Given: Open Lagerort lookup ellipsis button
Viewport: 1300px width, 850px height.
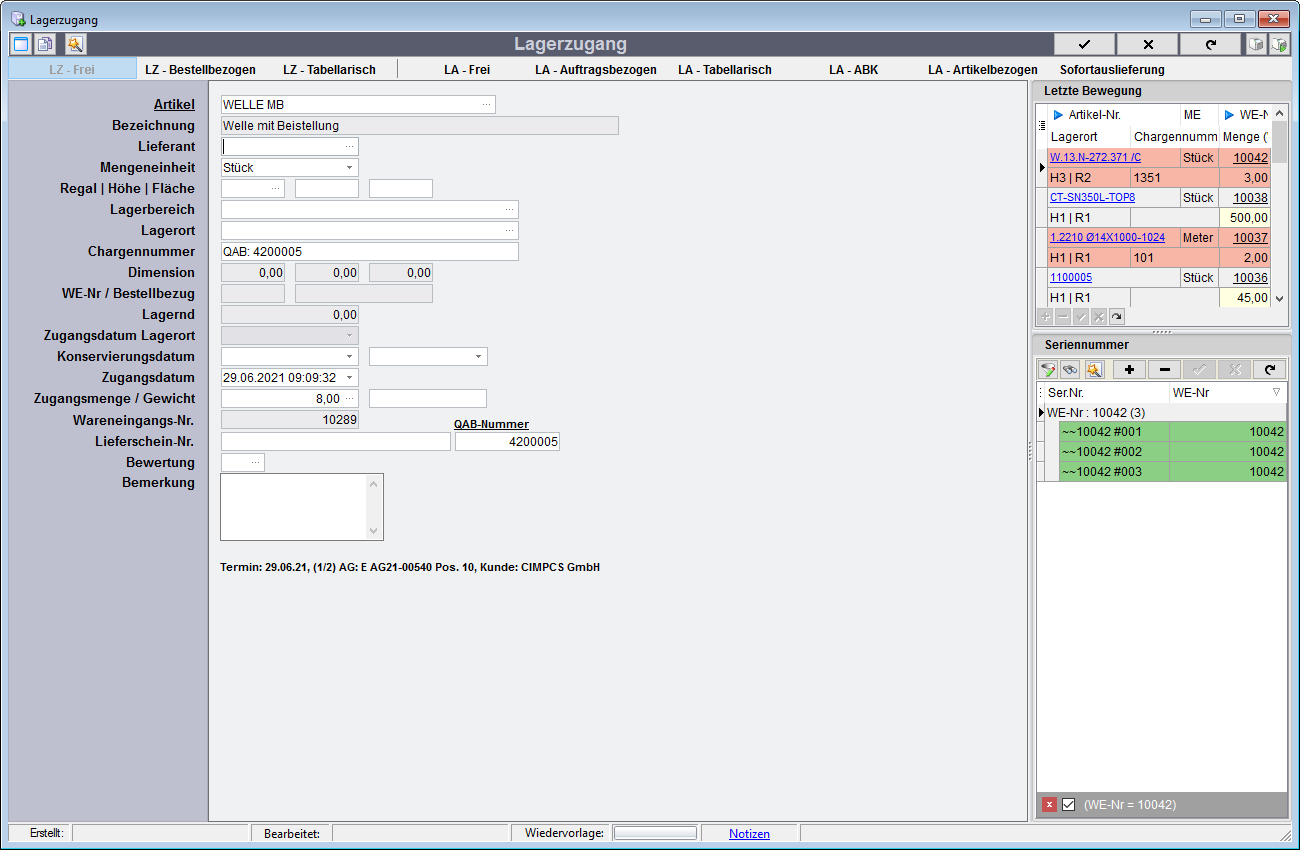Looking at the screenshot, I should click(510, 231).
